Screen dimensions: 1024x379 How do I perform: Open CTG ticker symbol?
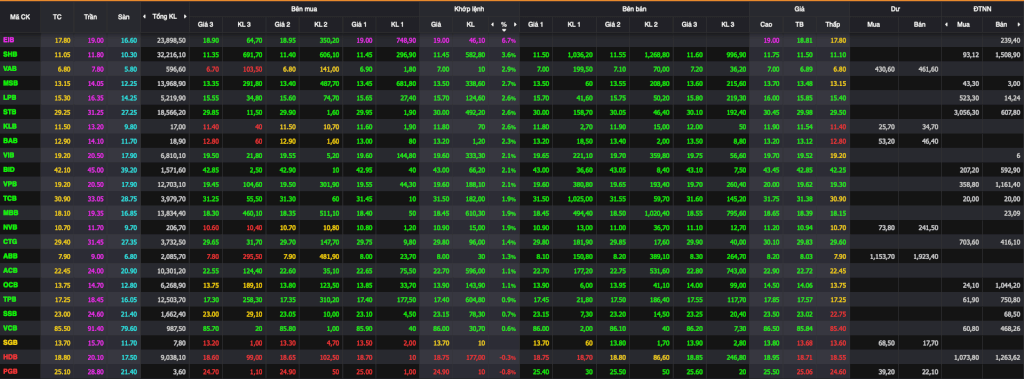9,241
